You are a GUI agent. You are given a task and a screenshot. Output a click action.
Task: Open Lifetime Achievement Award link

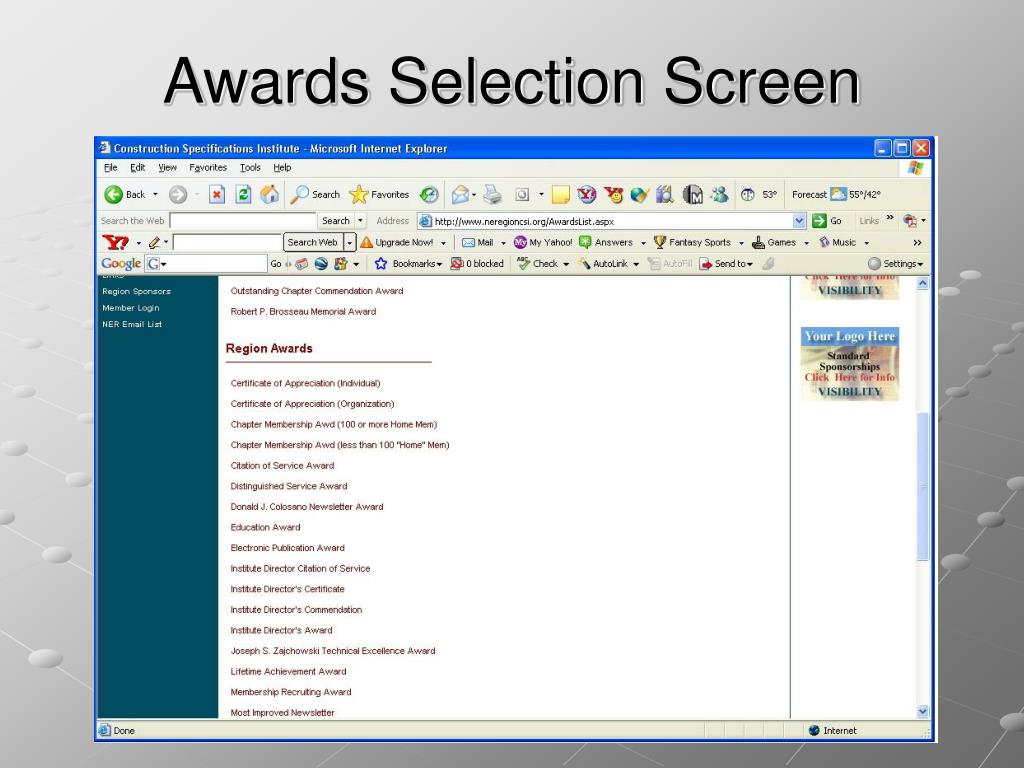click(x=288, y=671)
